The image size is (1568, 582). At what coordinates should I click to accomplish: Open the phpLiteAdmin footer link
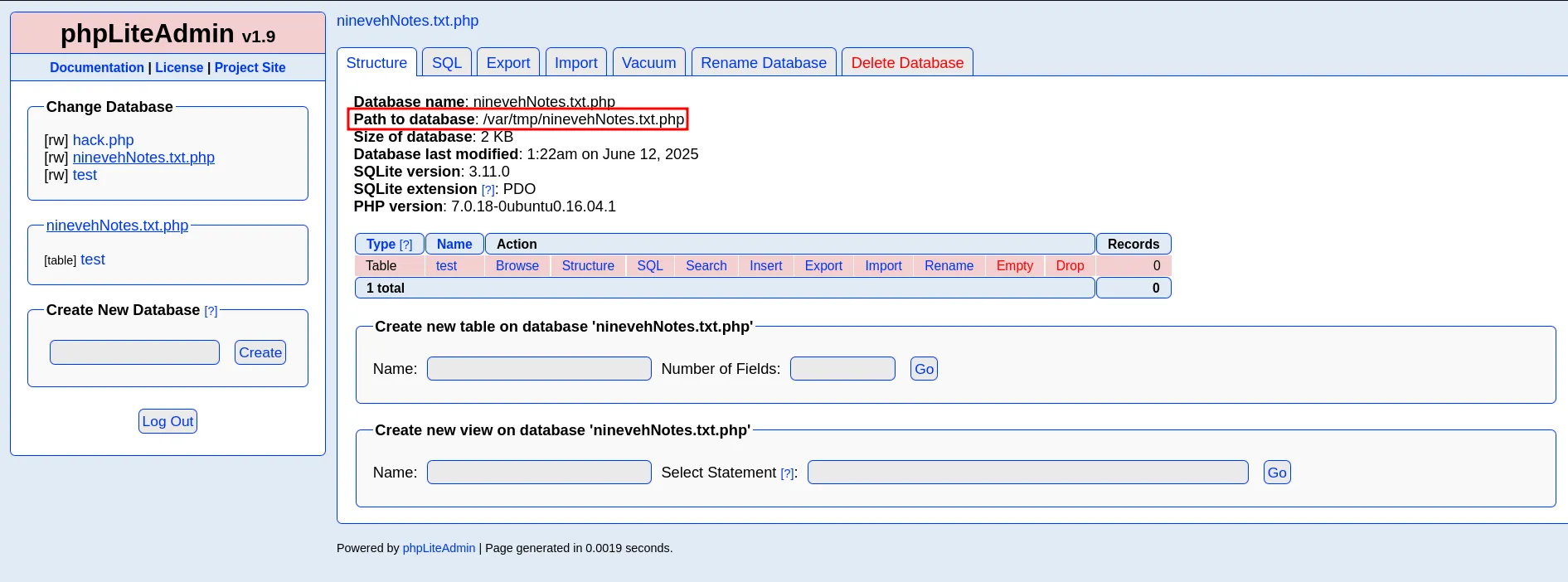[439, 548]
